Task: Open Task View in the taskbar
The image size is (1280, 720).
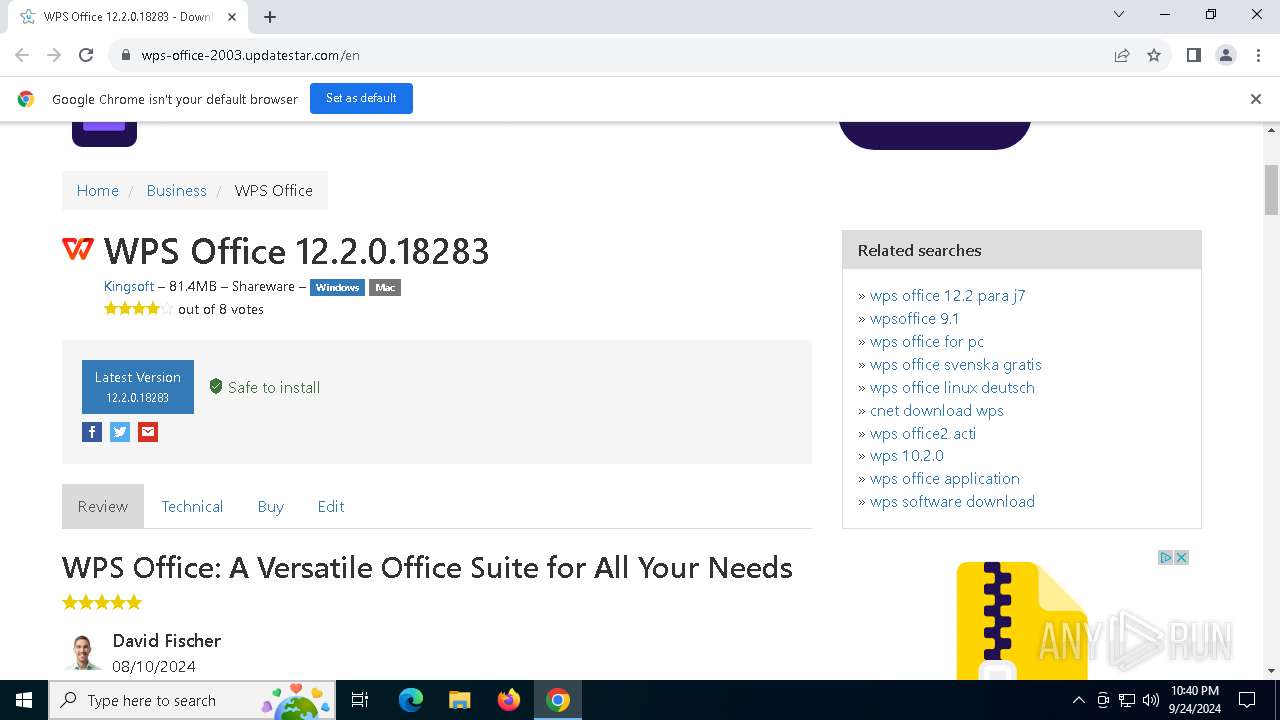Action: coord(360,700)
